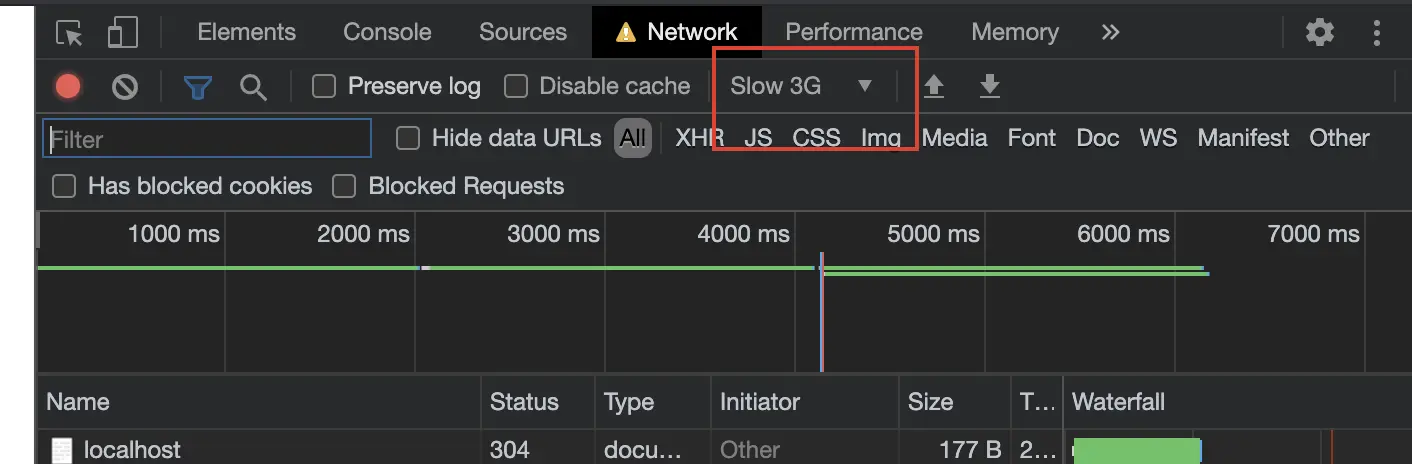Open the three-dot DevTools menu
Screen dimensions: 1412x464
click(1376, 33)
